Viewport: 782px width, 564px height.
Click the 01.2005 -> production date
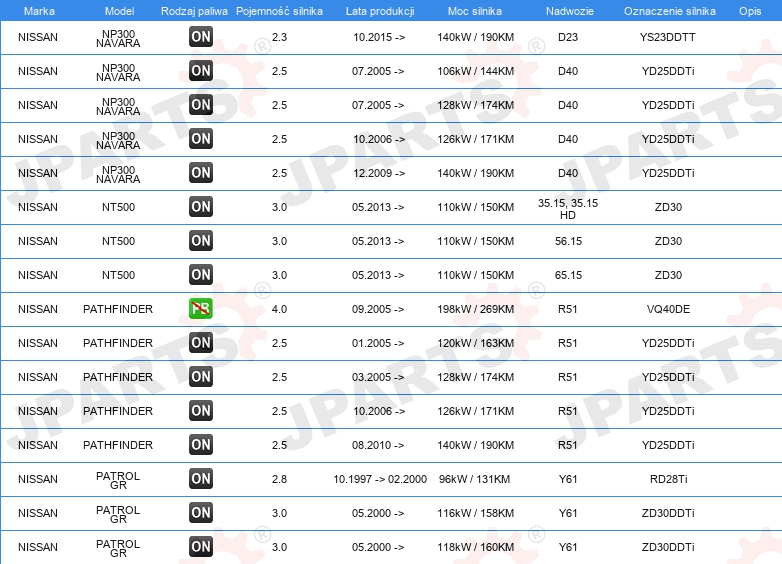[378, 343]
